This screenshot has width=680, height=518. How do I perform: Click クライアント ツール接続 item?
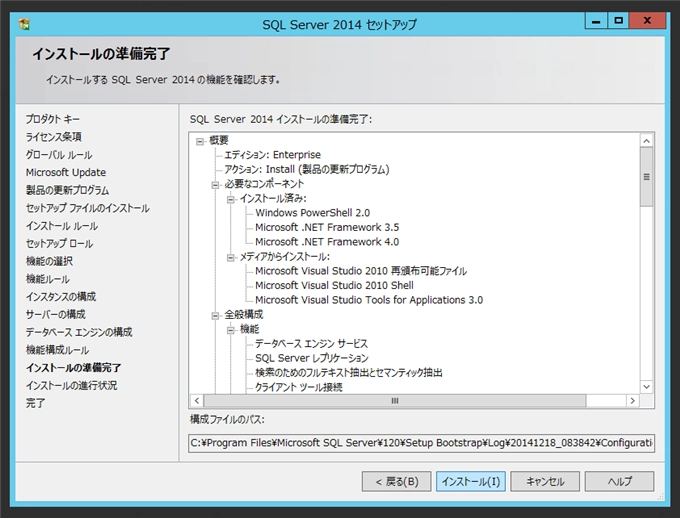tap(298, 387)
